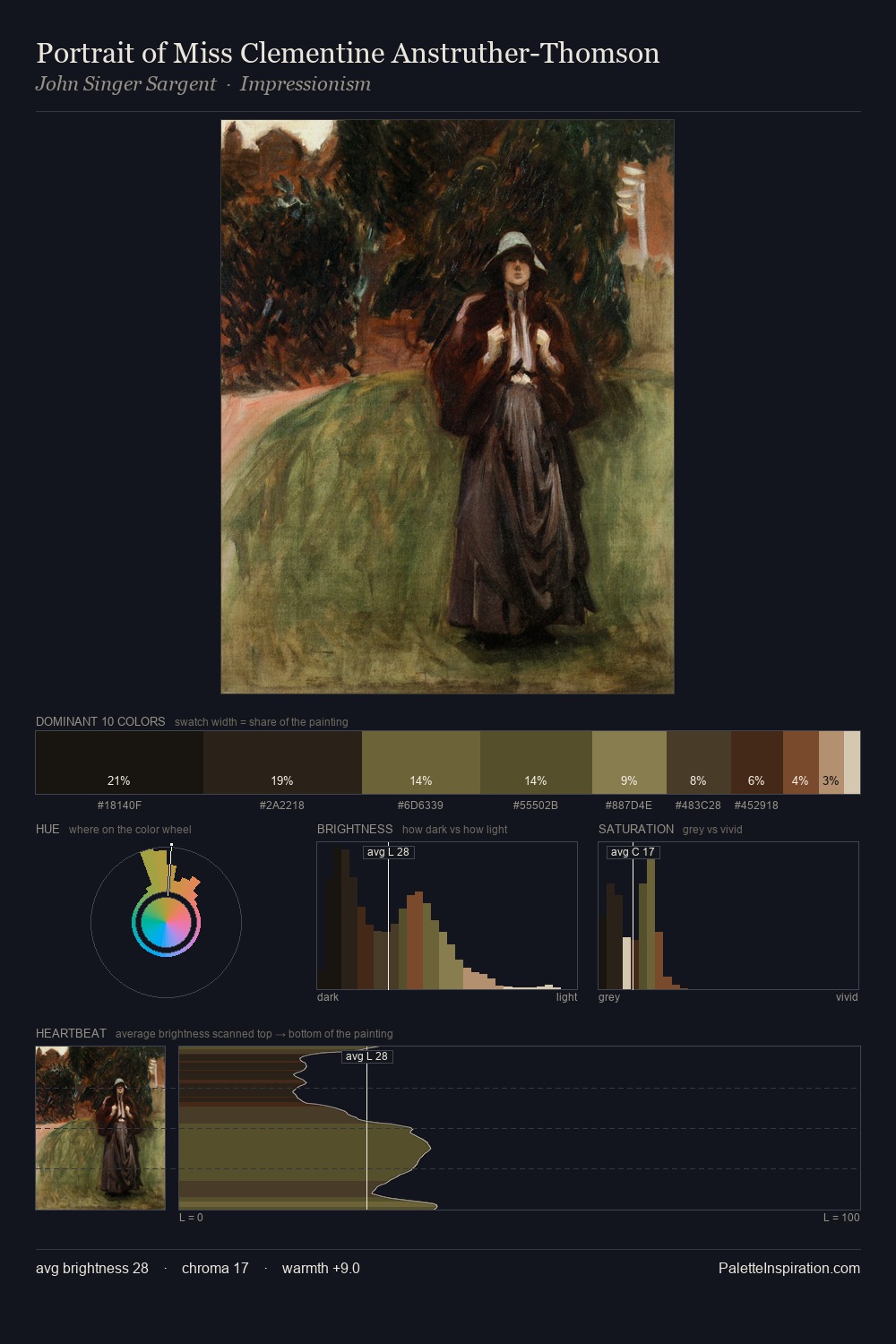The image size is (896, 1344).
Task: Click the 'vivid' axis label under Saturation
Action: [847, 997]
